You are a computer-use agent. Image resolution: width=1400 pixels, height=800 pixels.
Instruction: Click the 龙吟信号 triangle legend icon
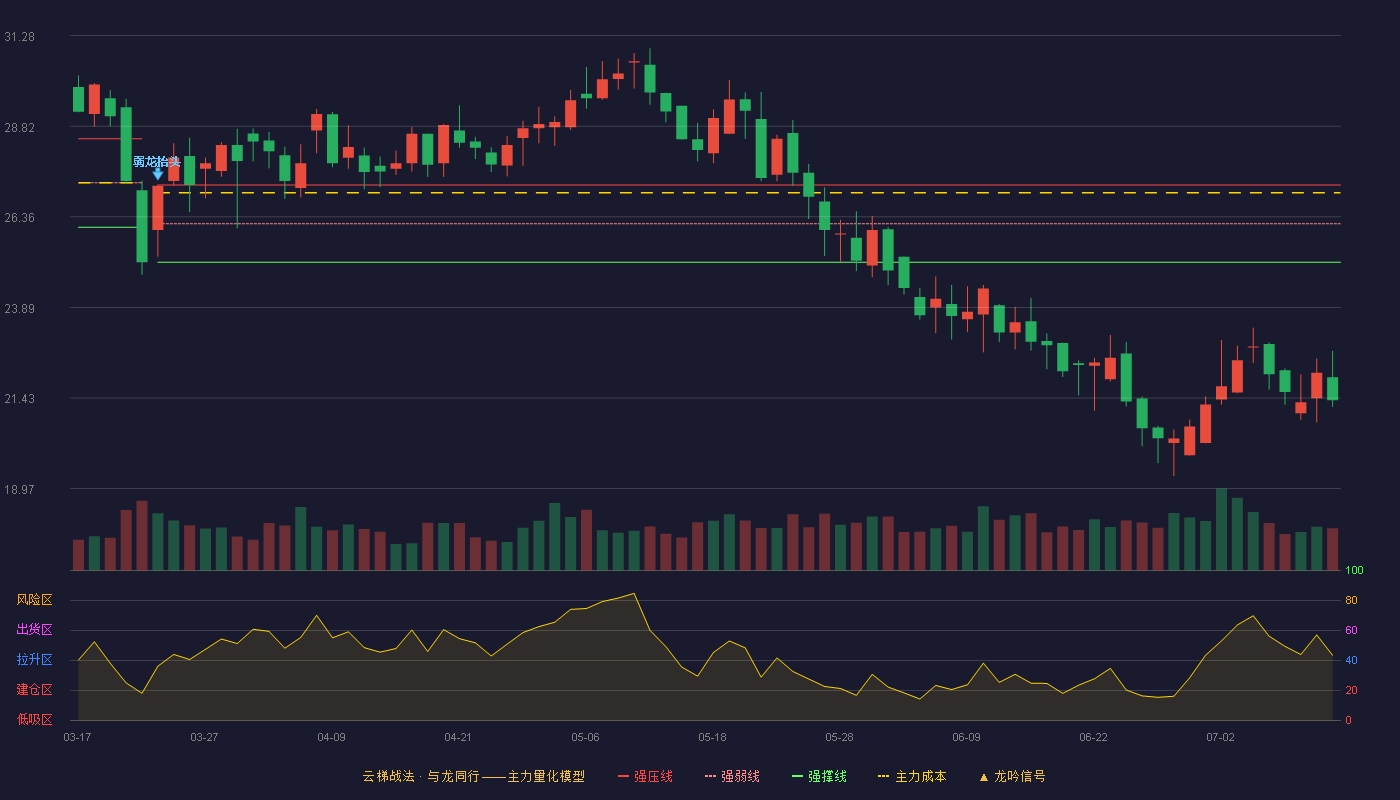(x=983, y=776)
